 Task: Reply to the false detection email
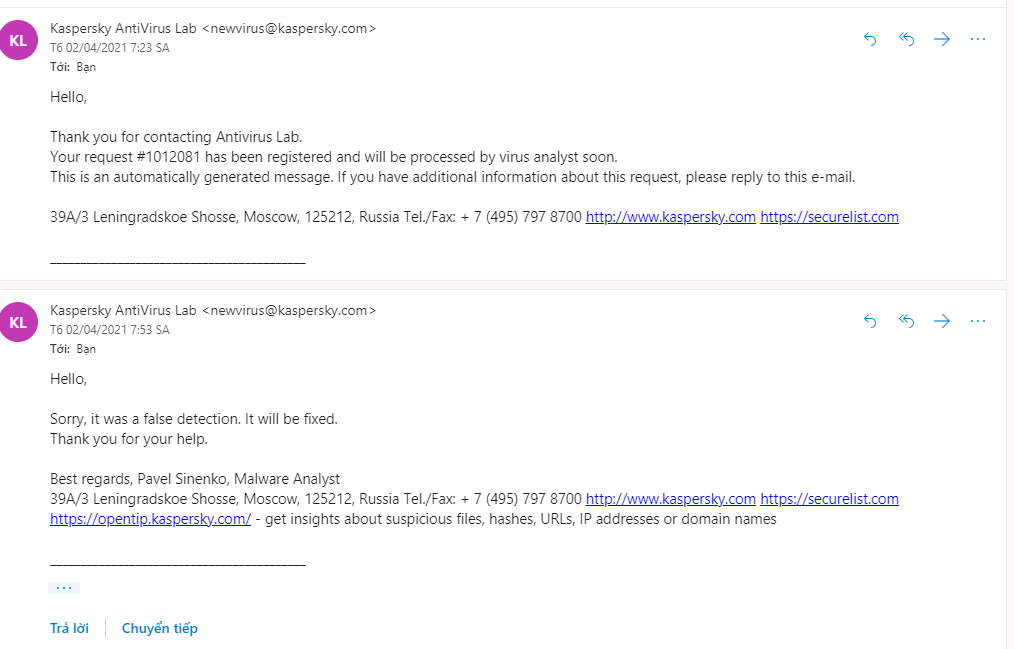870,321
